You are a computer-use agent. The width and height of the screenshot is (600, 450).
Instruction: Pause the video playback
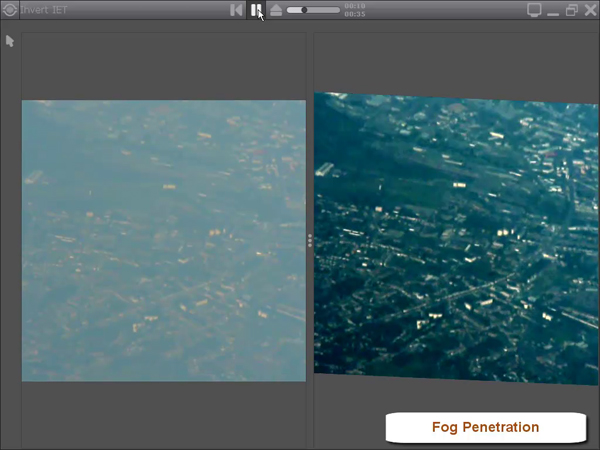point(256,10)
